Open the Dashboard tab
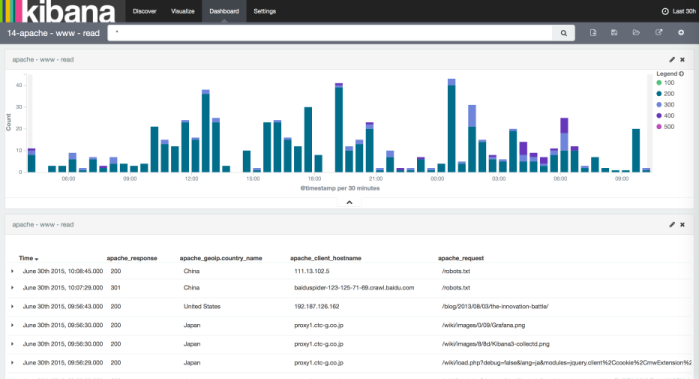This screenshot has height=379, width=699. (224, 11)
